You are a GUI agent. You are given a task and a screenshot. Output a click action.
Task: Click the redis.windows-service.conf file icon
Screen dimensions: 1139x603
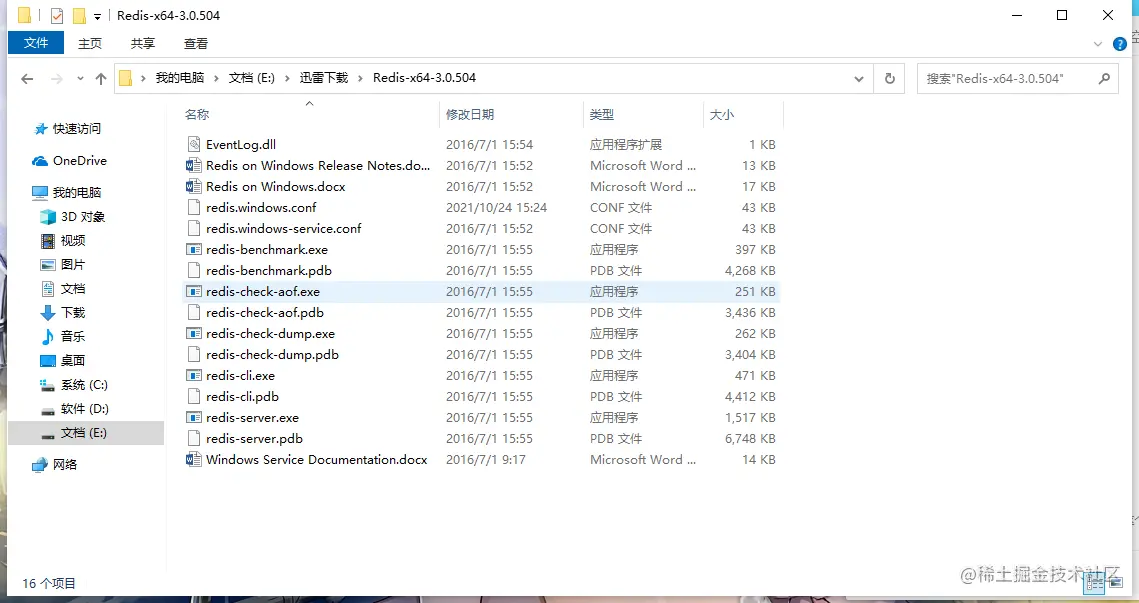click(193, 229)
